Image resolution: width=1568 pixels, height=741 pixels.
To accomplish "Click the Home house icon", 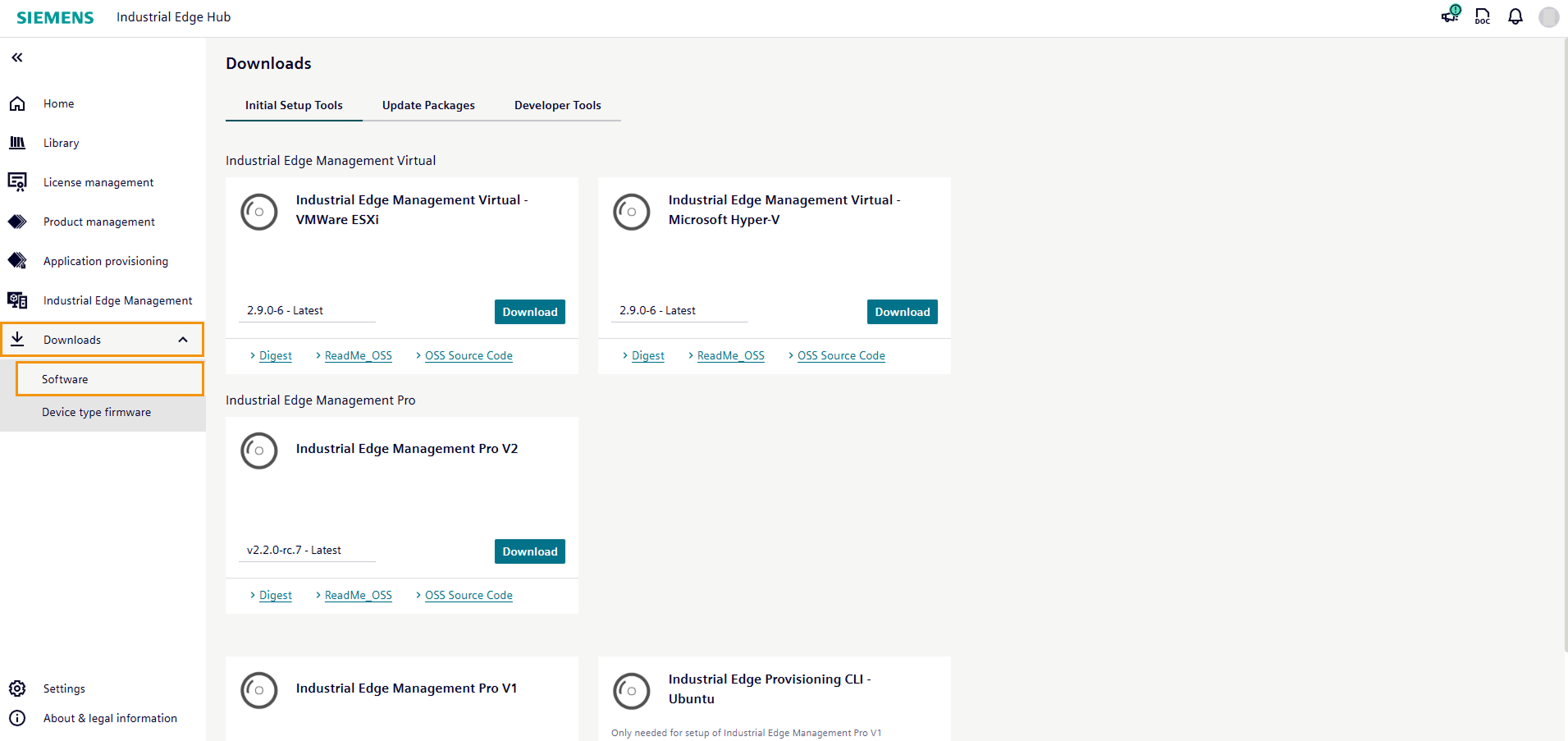I will point(17,103).
